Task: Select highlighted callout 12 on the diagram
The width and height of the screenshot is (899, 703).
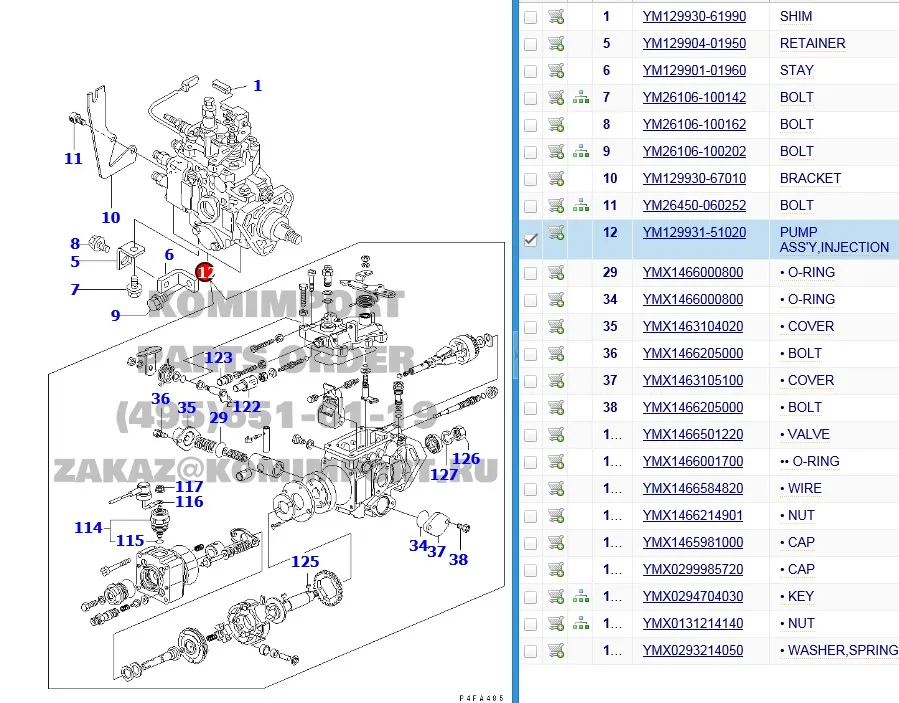Action: point(204,270)
